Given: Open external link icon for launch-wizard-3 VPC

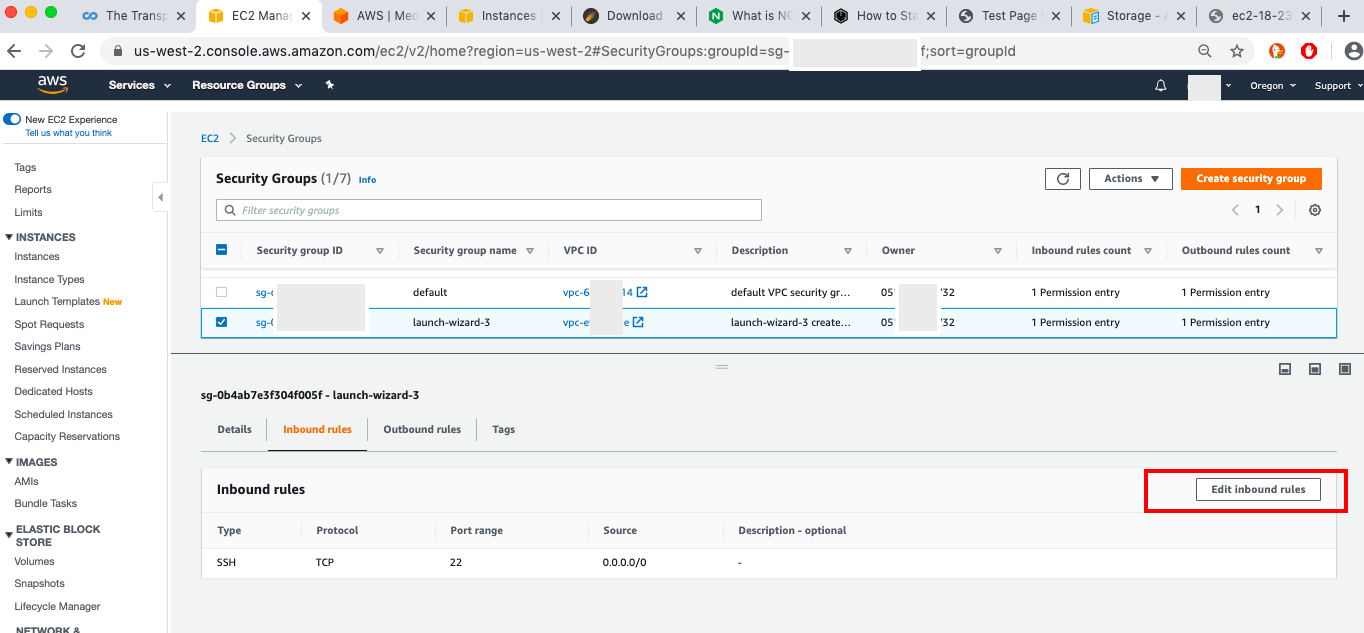Looking at the screenshot, I should point(638,322).
